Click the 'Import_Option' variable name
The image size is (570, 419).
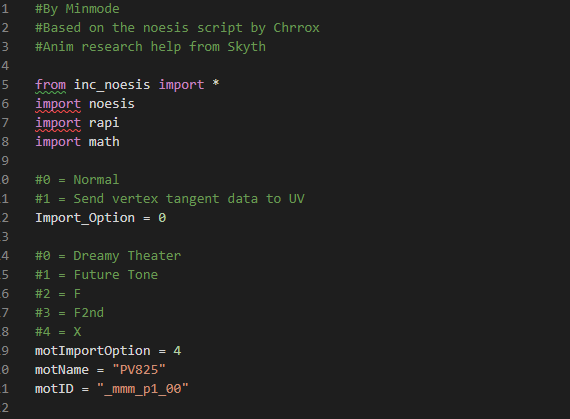click(x=85, y=218)
